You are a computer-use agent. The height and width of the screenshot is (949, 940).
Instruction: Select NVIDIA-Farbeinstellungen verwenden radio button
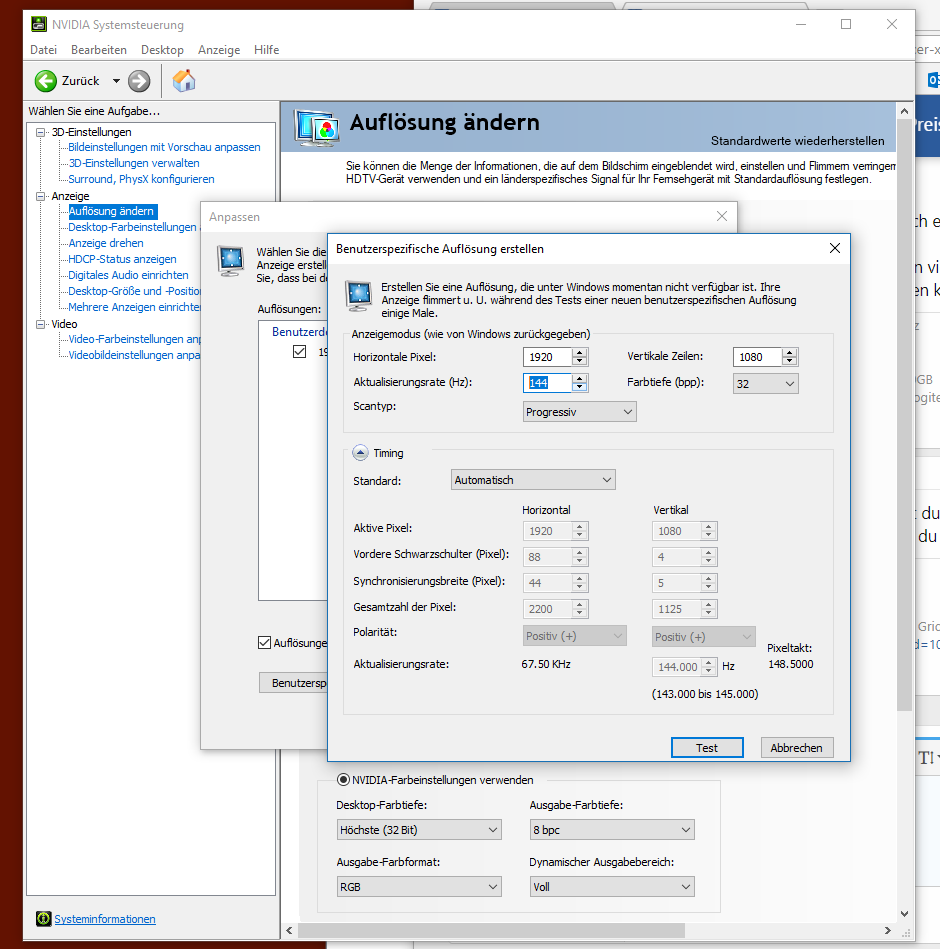click(343, 780)
